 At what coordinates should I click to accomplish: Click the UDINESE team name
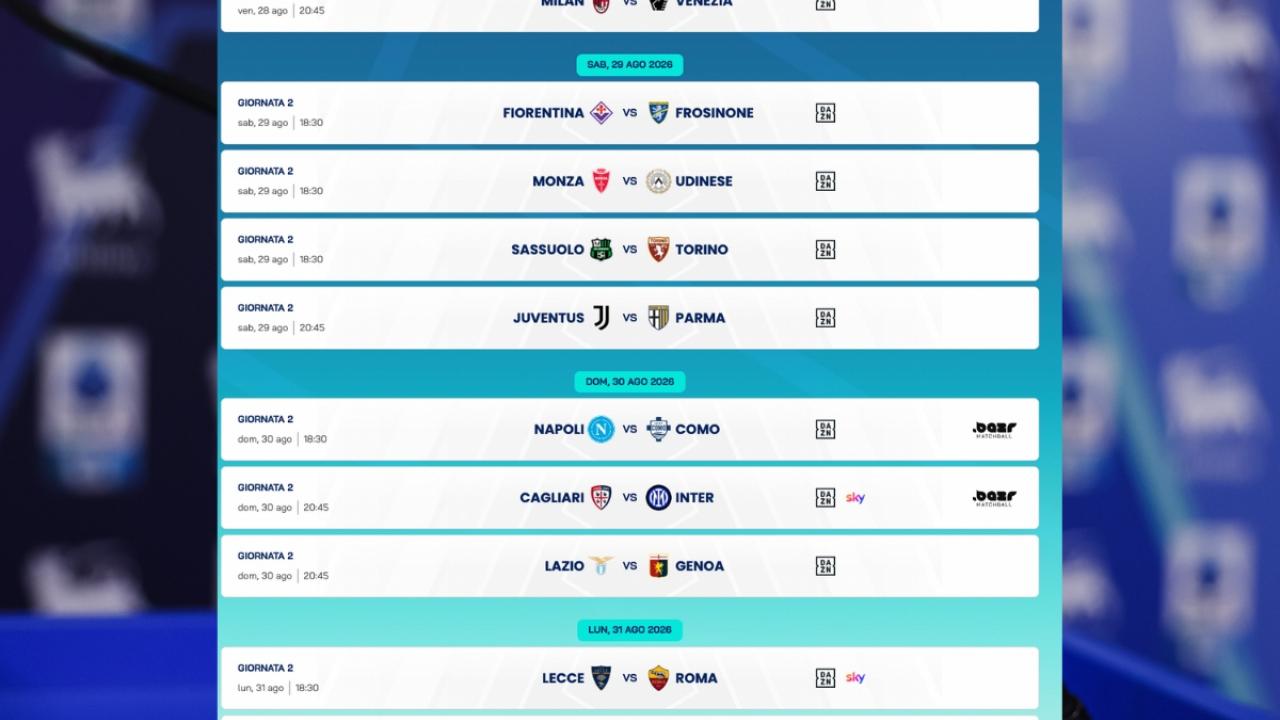pos(704,181)
